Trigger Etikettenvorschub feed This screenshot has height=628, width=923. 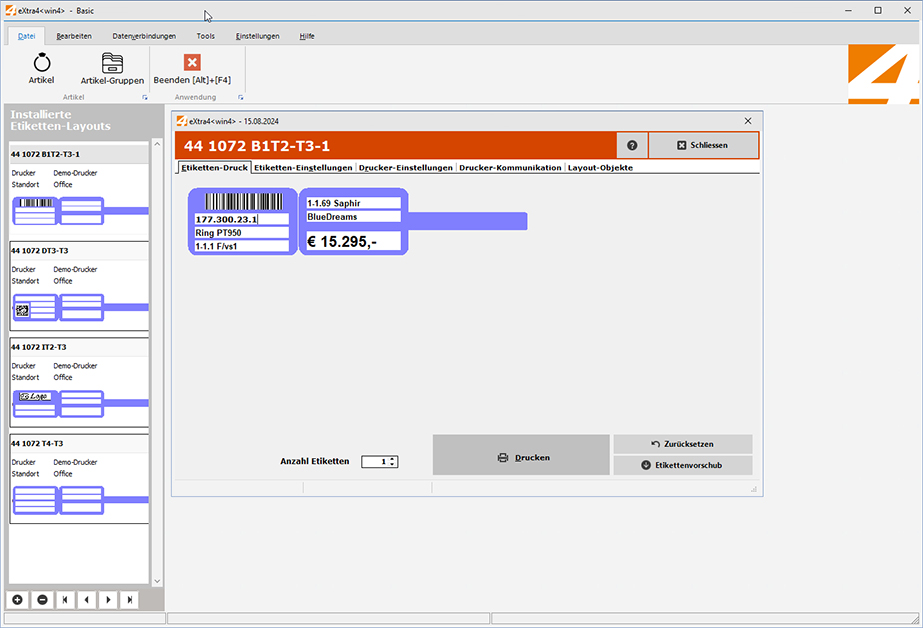(683, 464)
